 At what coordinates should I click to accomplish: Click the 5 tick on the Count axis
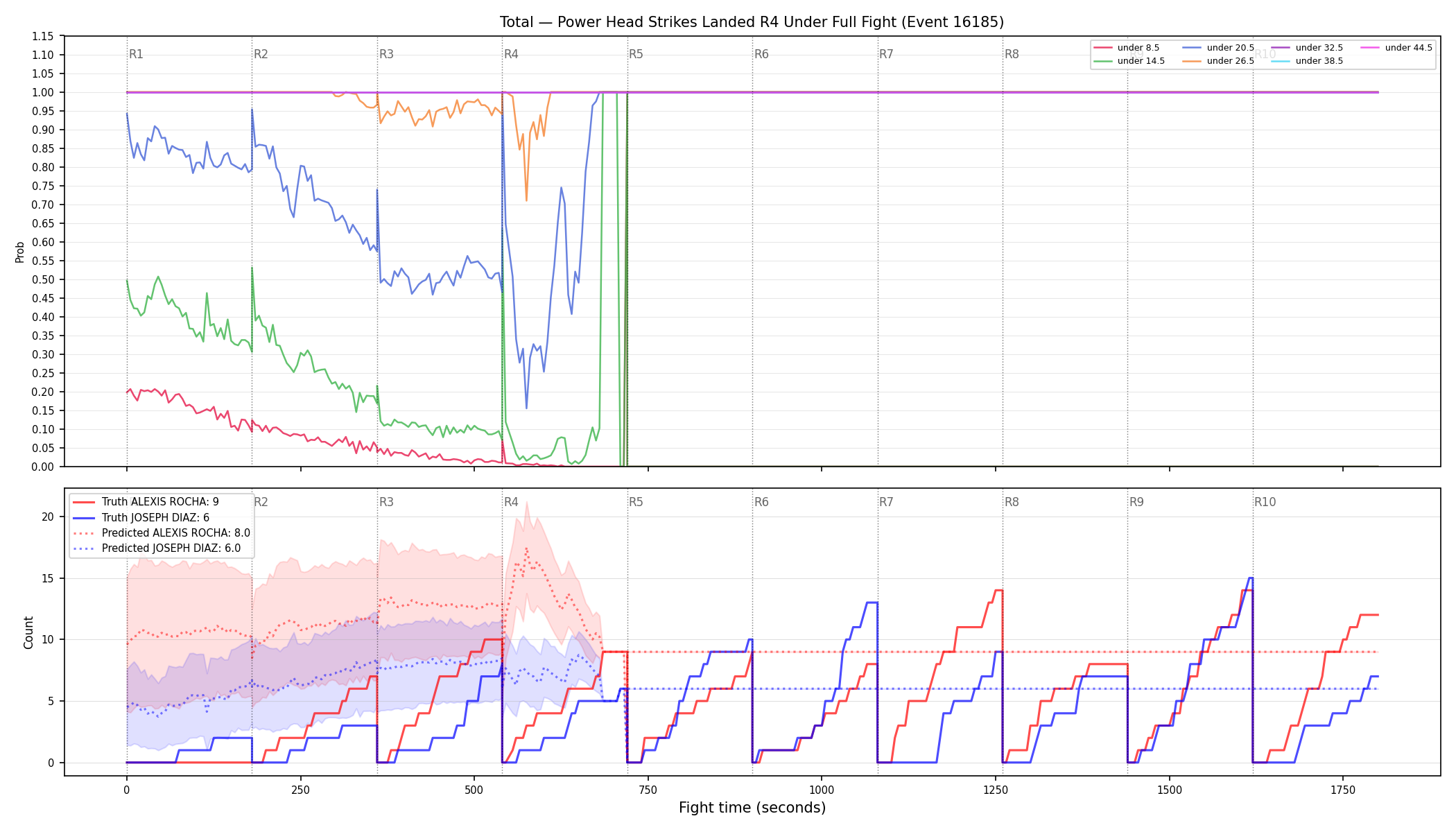[x=51, y=701]
